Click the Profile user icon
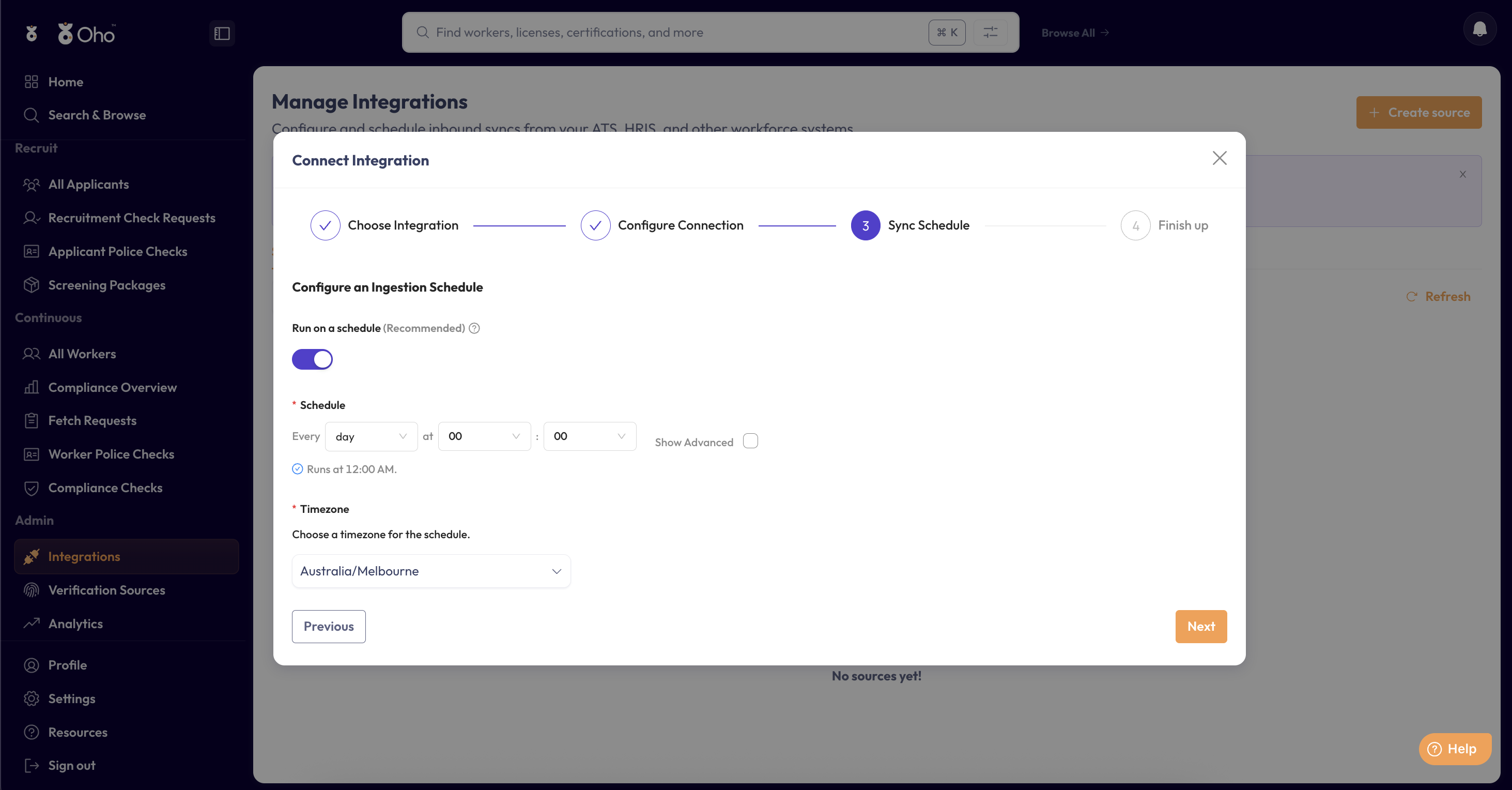This screenshot has width=1512, height=790. (x=31, y=665)
